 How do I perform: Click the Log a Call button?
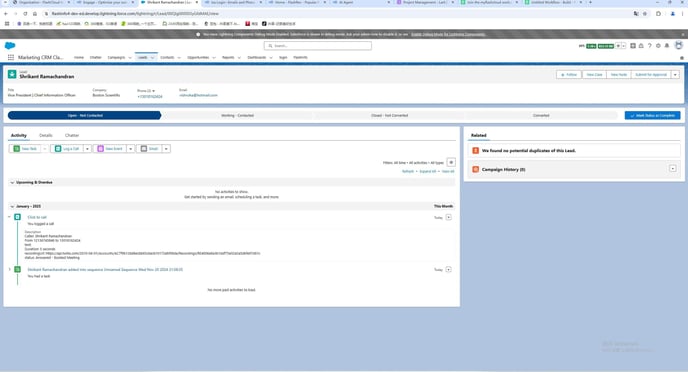point(67,149)
